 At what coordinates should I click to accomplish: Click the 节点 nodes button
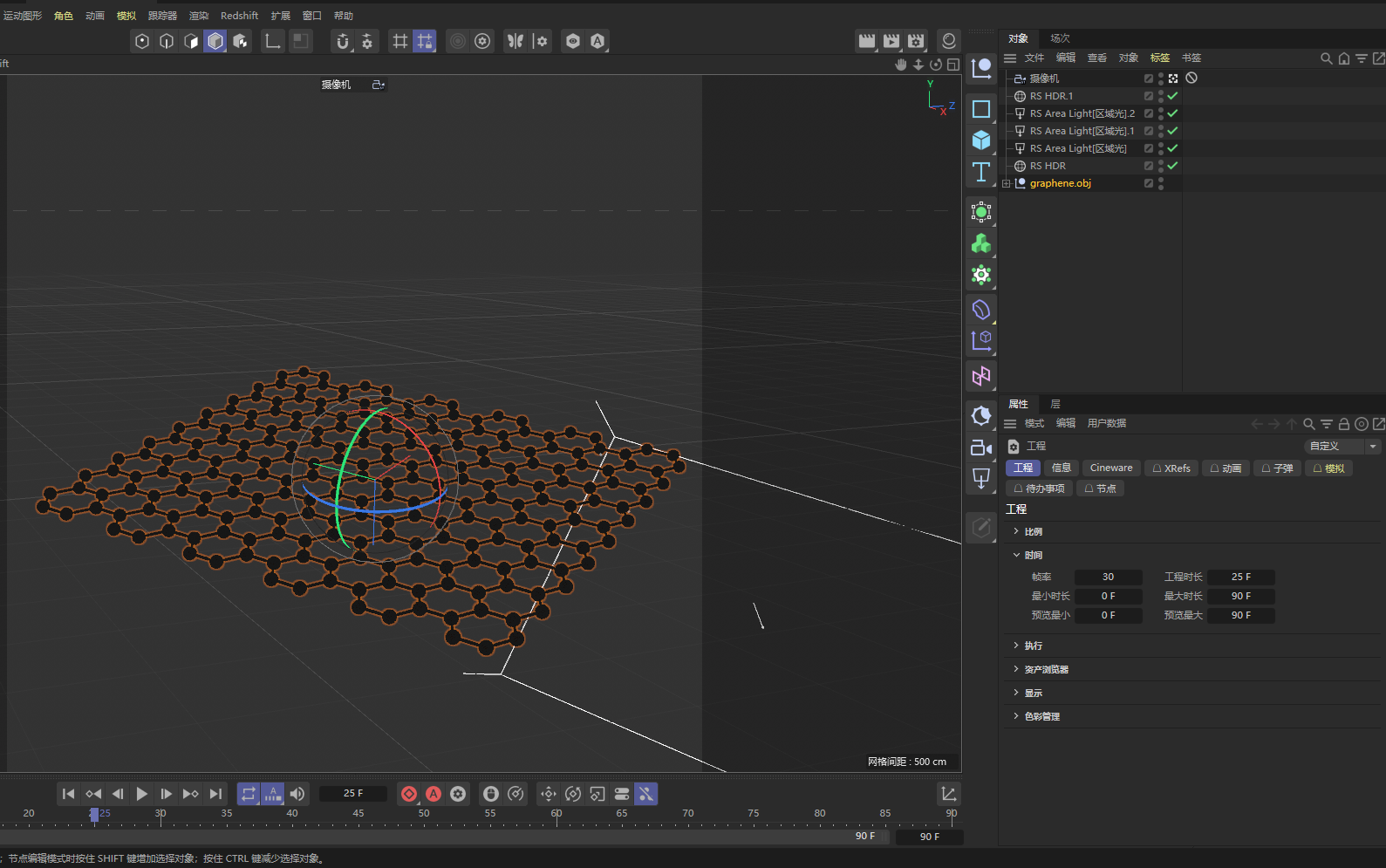point(1101,489)
